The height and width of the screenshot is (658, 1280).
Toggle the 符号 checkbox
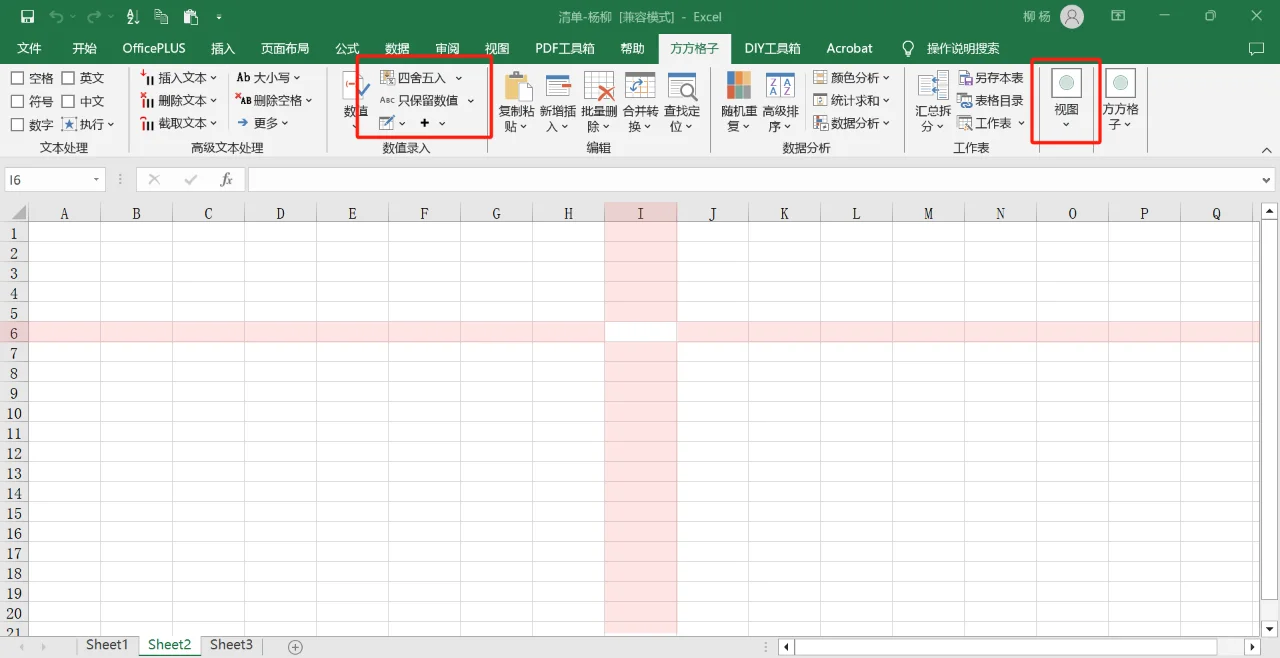point(17,101)
